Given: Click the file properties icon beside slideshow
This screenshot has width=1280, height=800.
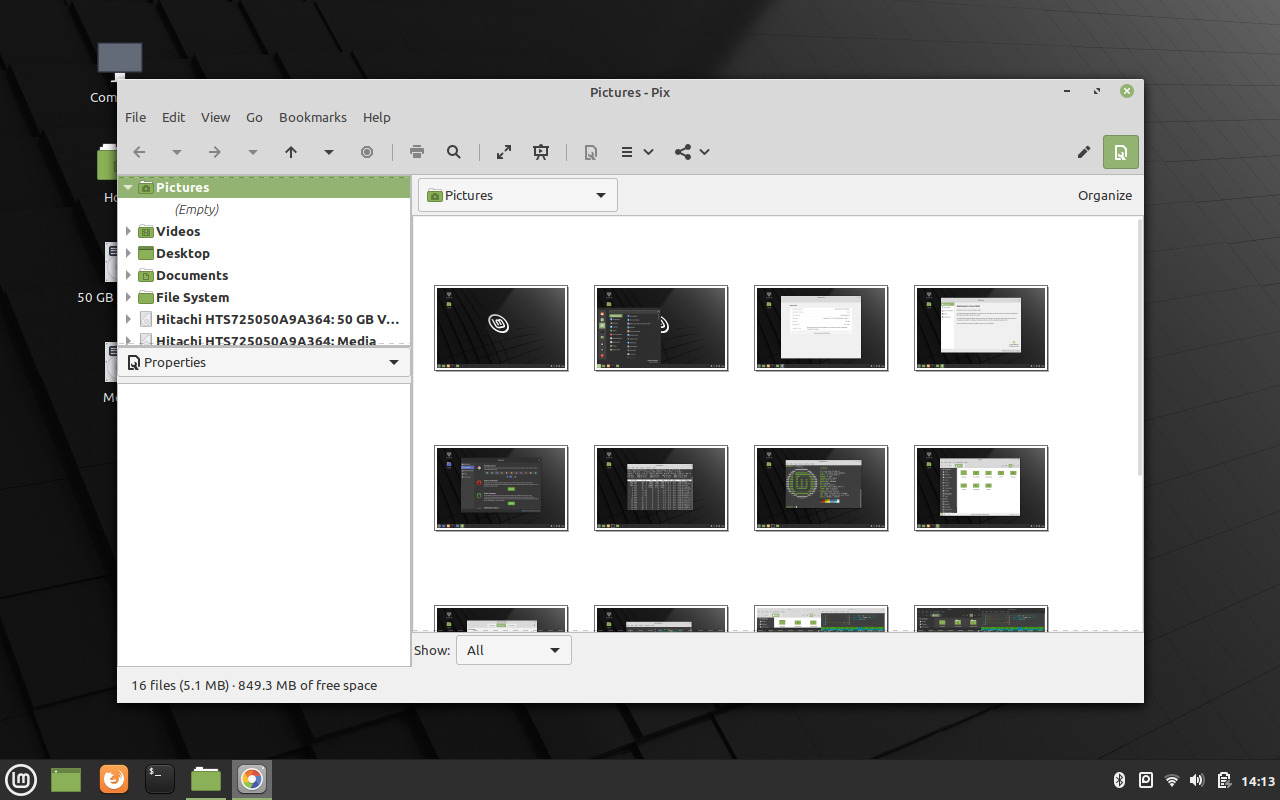Looking at the screenshot, I should (x=591, y=152).
